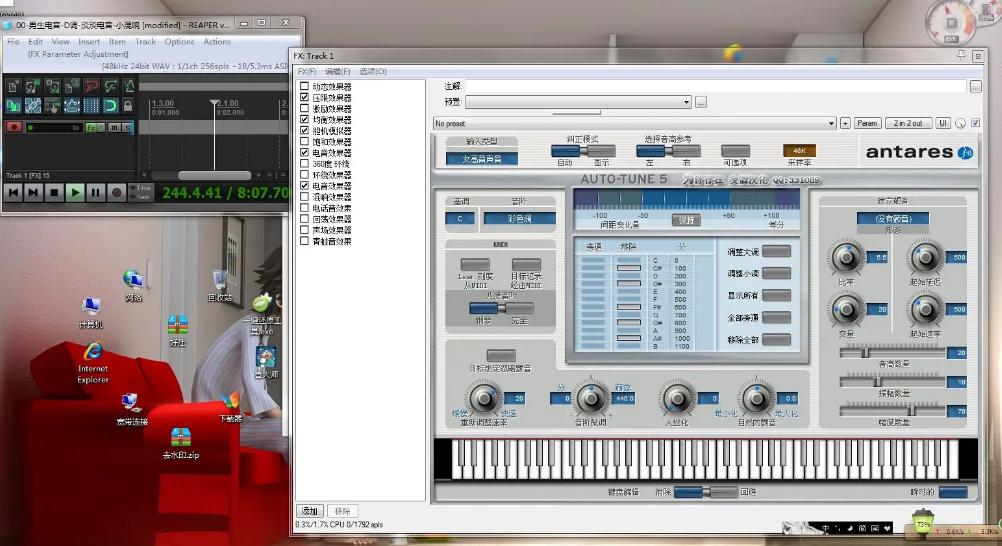Open the 预置 preset combo box
The image size is (1002, 546).
pyautogui.click(x=578, y=102)
